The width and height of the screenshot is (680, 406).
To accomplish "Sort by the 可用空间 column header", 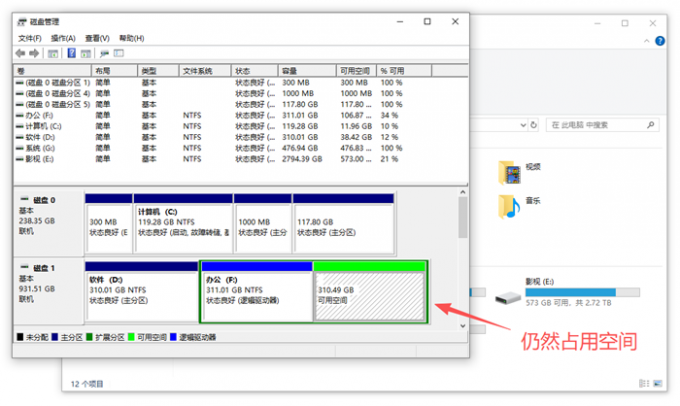I will 357,71.
